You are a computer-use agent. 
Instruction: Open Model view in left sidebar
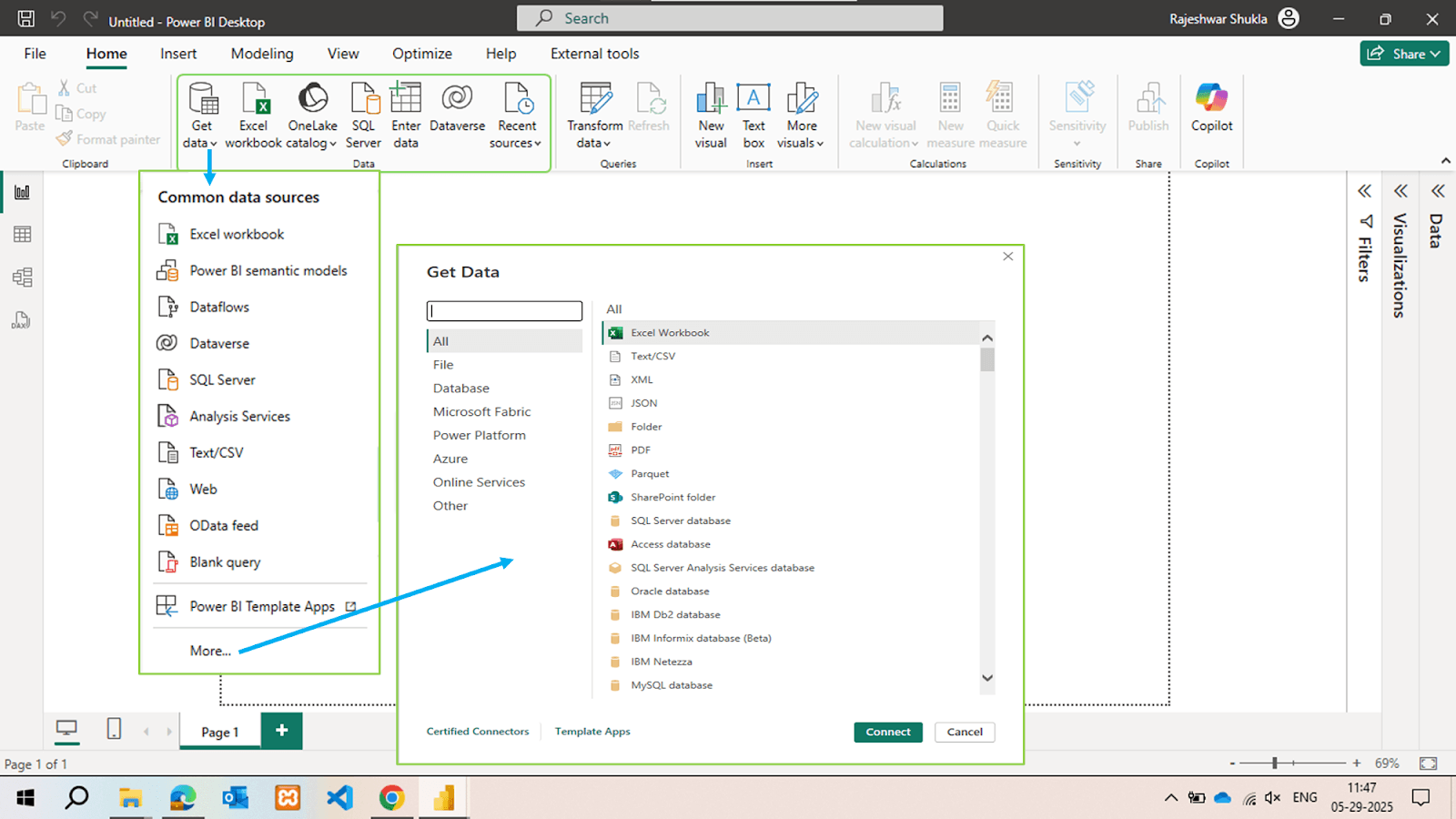pyautogui.click(x=23, y=278)
